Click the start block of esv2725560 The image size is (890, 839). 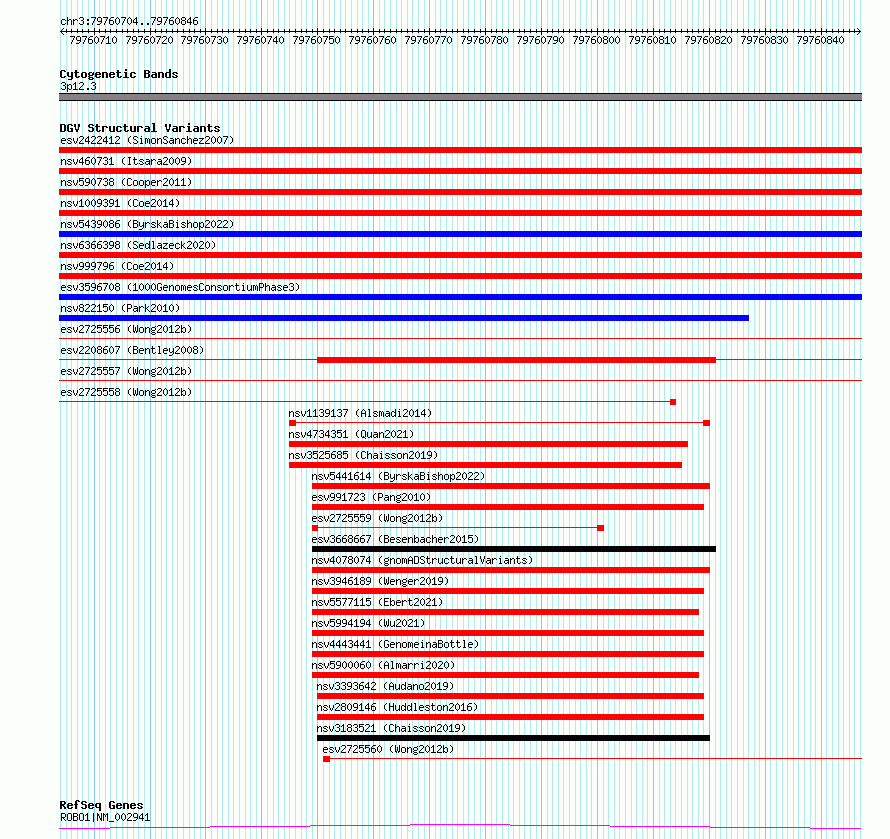coord(326,759)
